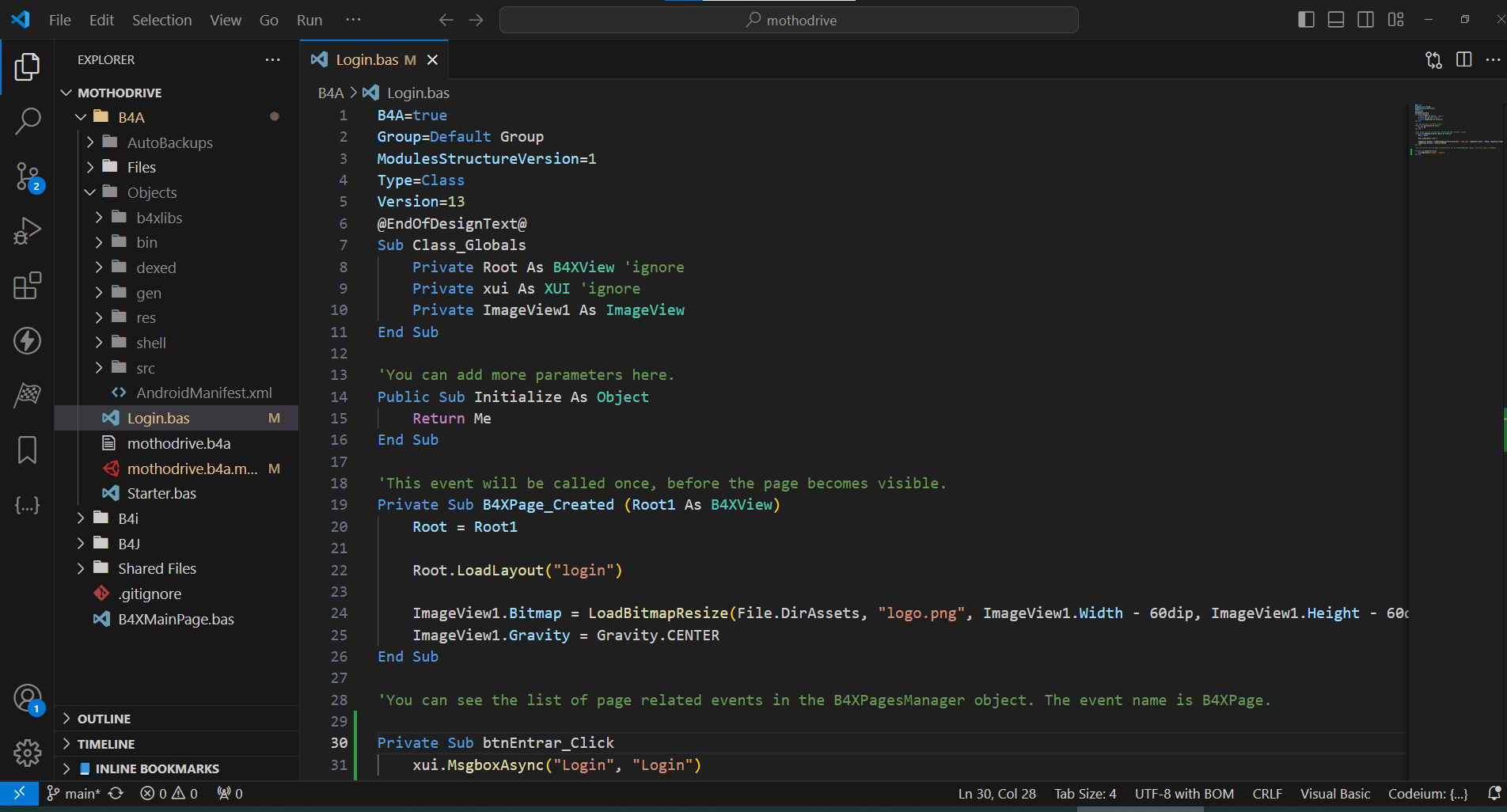The width and height of the screenshot is (1507, 812).
Task: Open Customize Layout options
Action: click(x=1395, y=20)
